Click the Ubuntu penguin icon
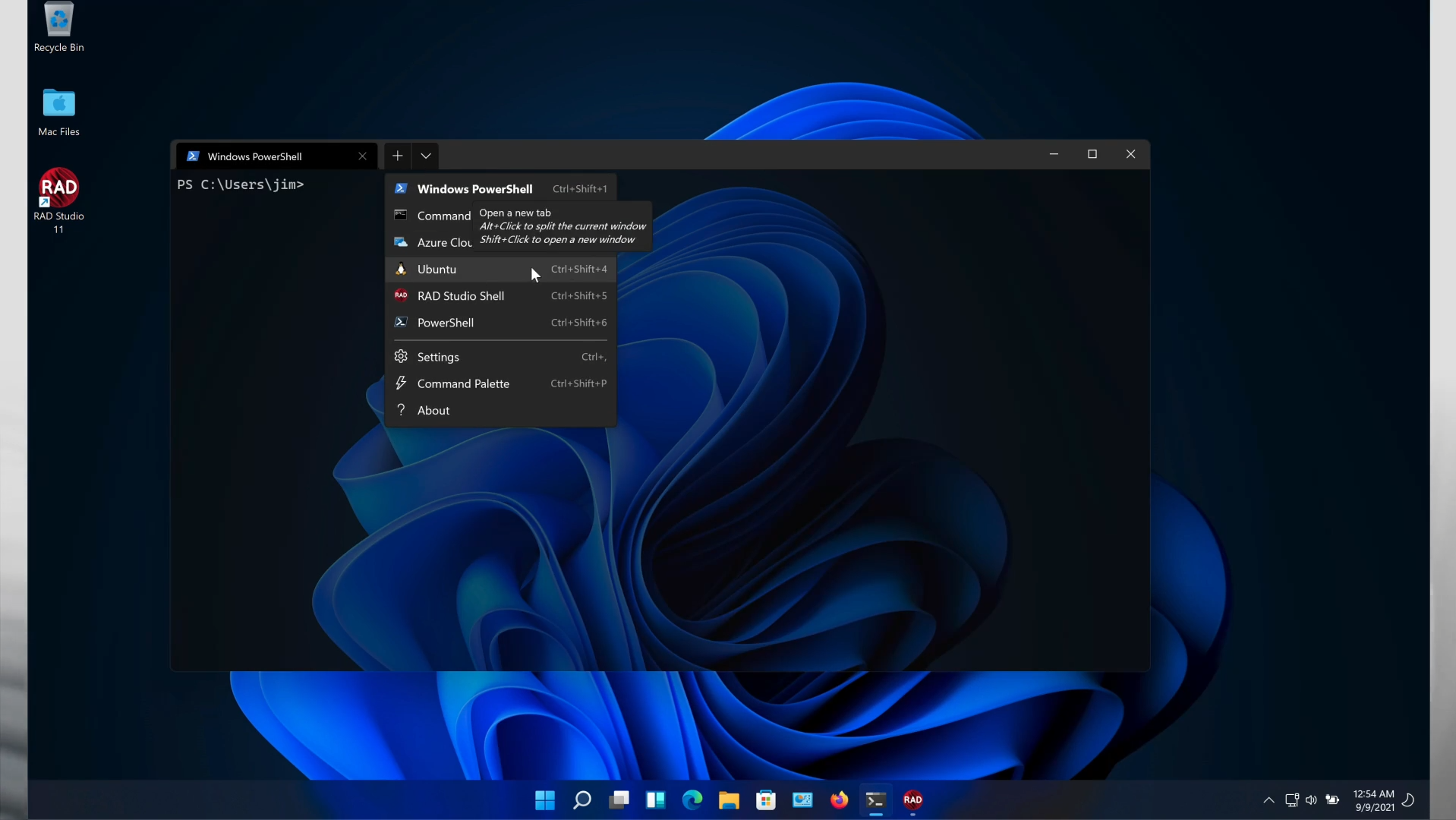This screenshot has height=820, width=1456. (401, 269)
